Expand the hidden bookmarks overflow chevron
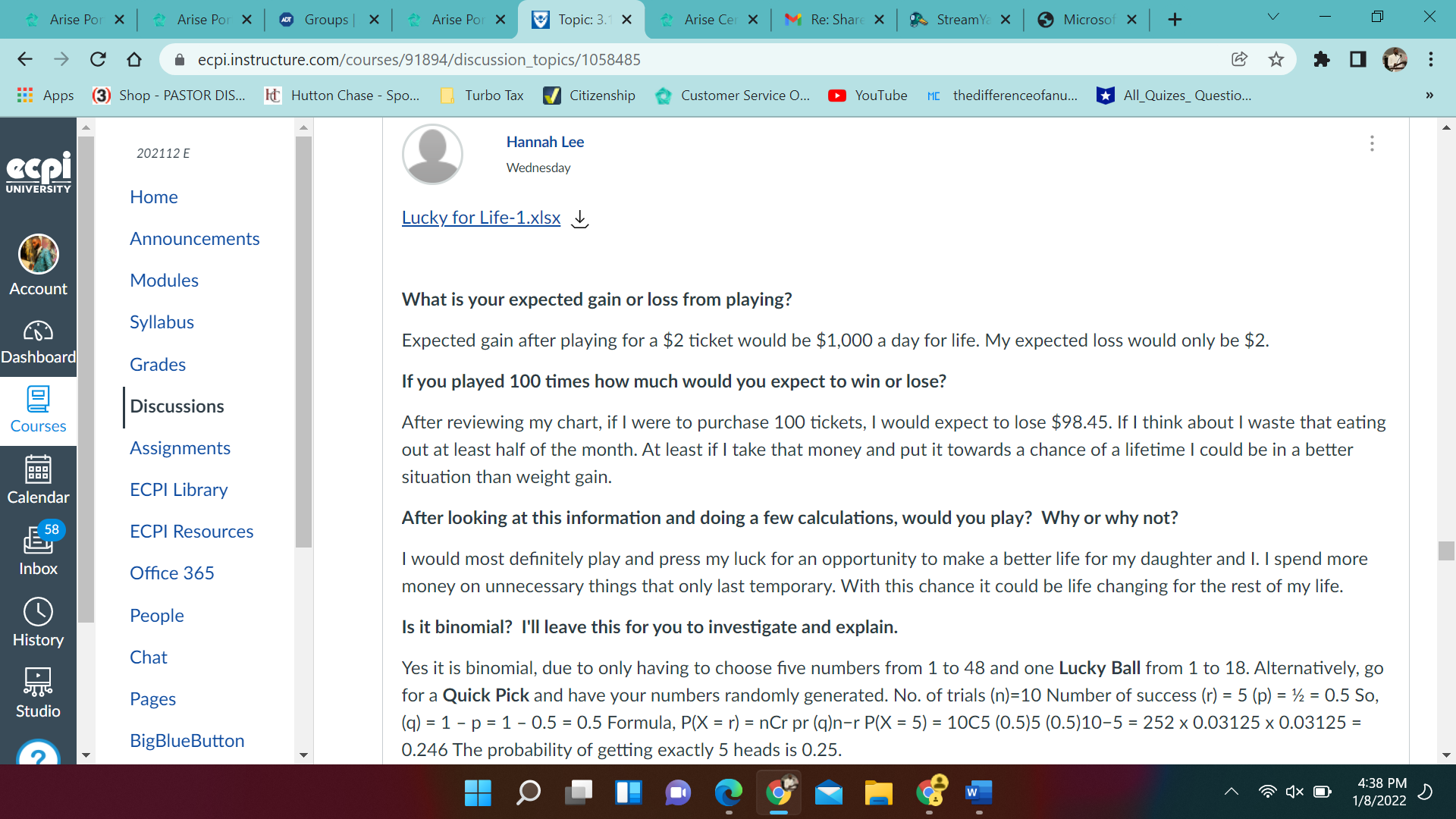This screenshot has height=819, width=1456. [x=1429, y=95]
